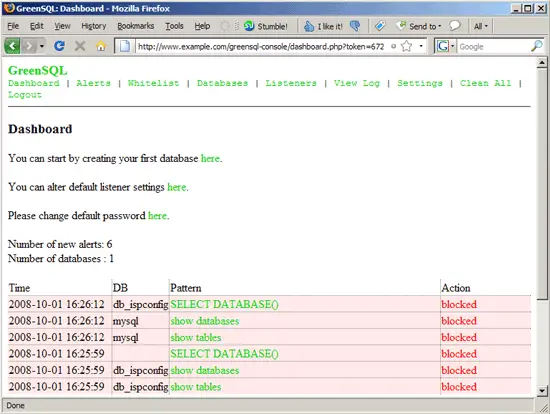Screen dimensions: 550x414
Task: Open 'show databases' pattern for db_ispconfig
Action: (x=205, y=370)
